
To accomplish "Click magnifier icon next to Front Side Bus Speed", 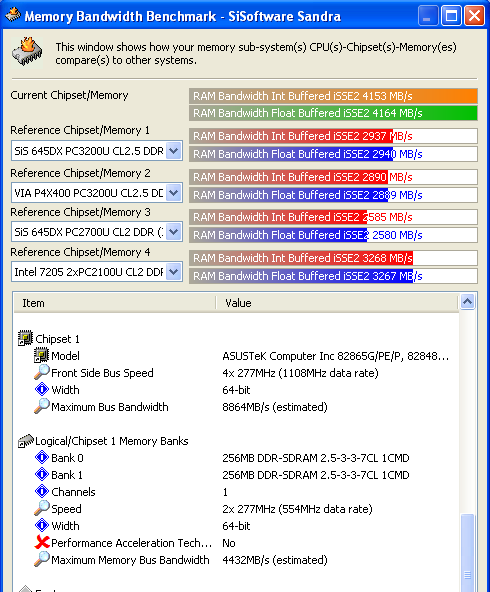I will 42,372.
